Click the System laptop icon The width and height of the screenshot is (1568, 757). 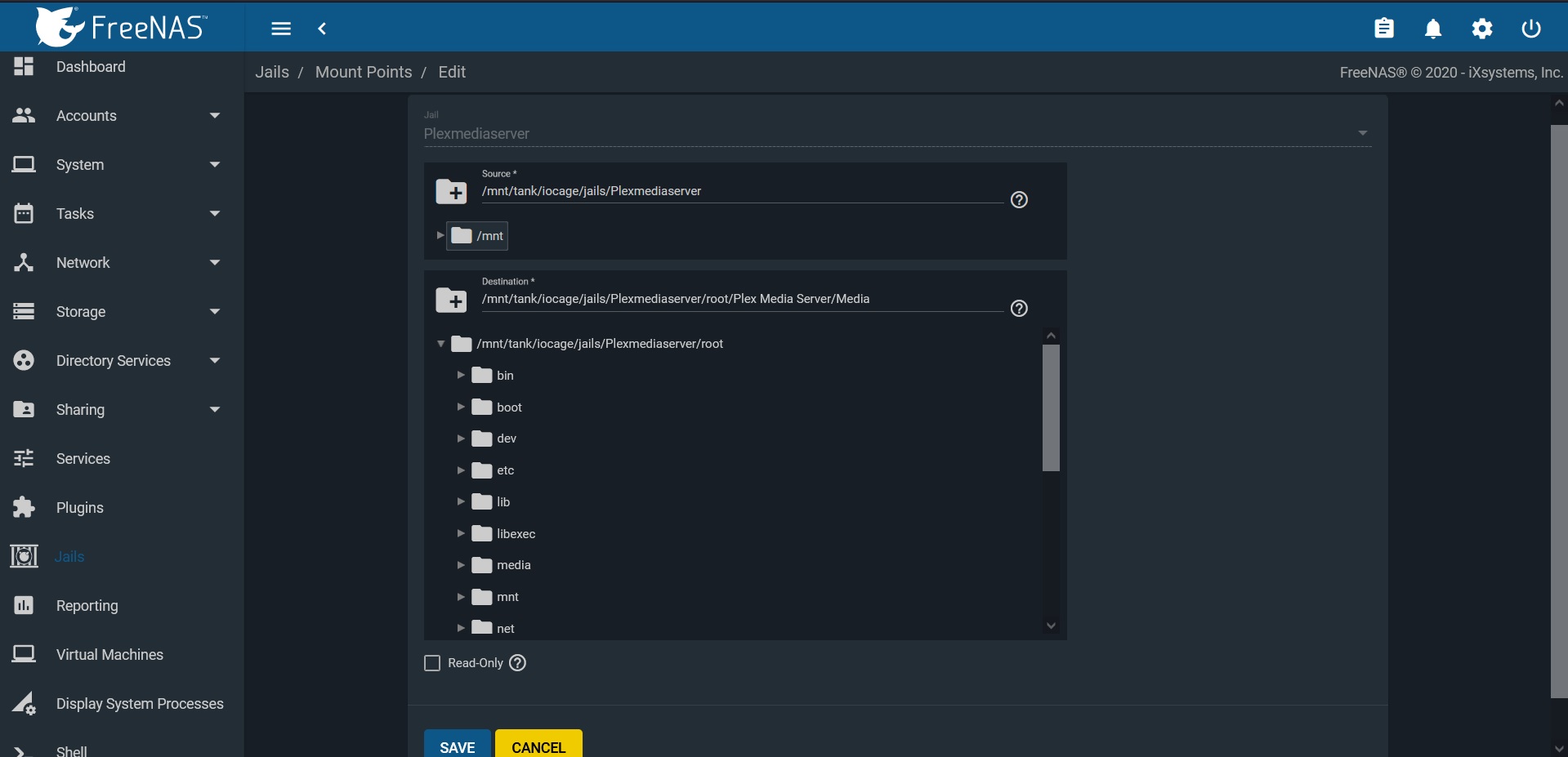tap(24, 164)
